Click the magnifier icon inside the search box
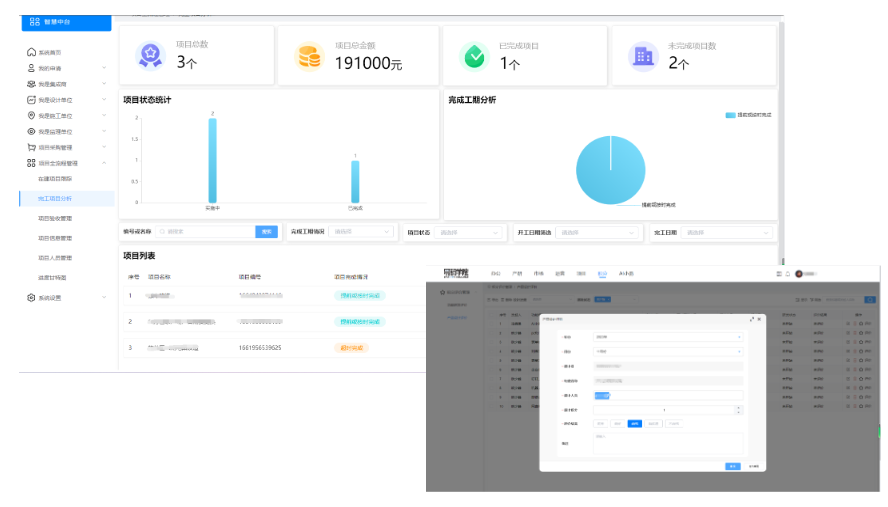 [163, 232]
